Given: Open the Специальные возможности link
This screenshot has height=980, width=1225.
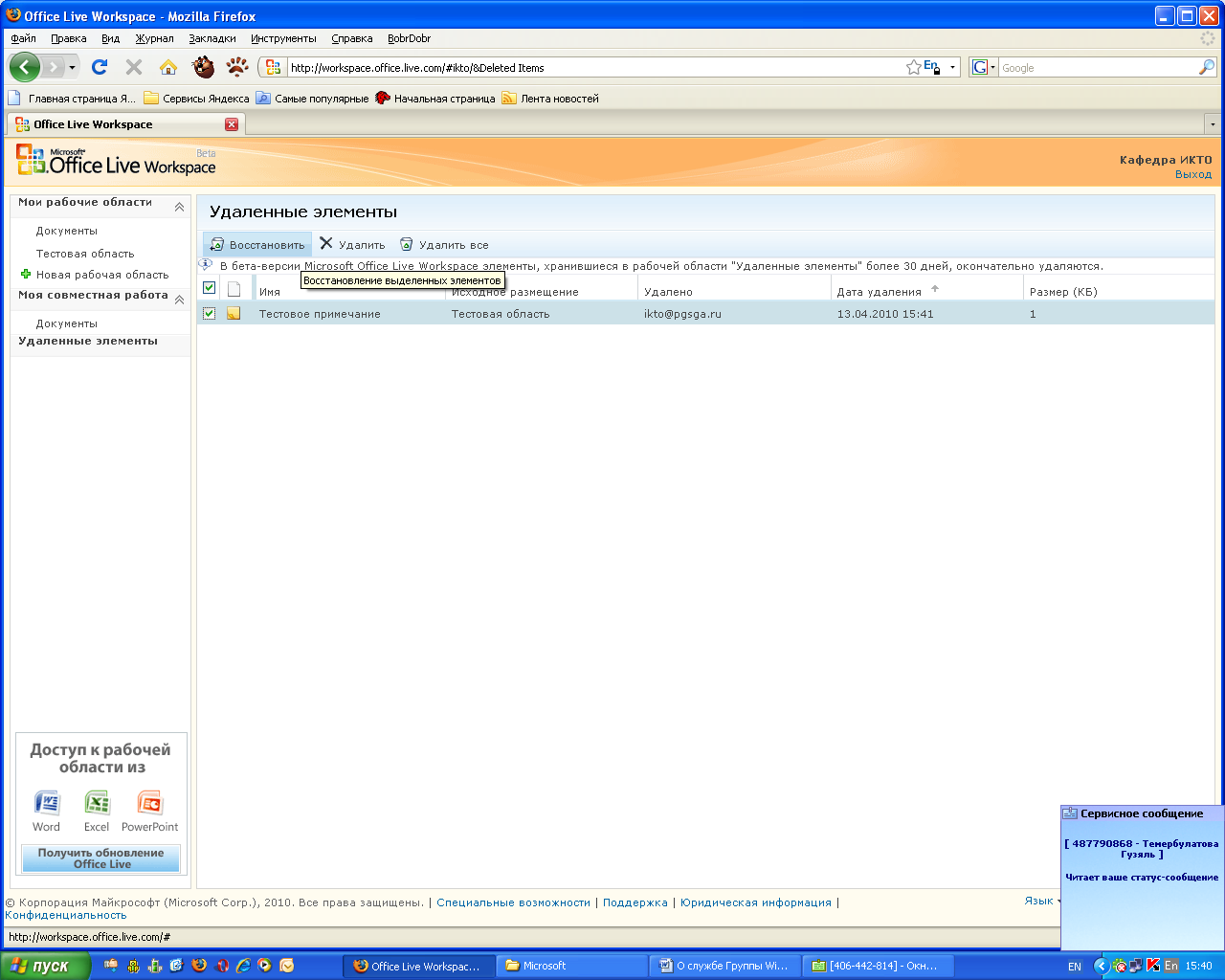Looking at the screenshot, I should (x=514, y=902).
